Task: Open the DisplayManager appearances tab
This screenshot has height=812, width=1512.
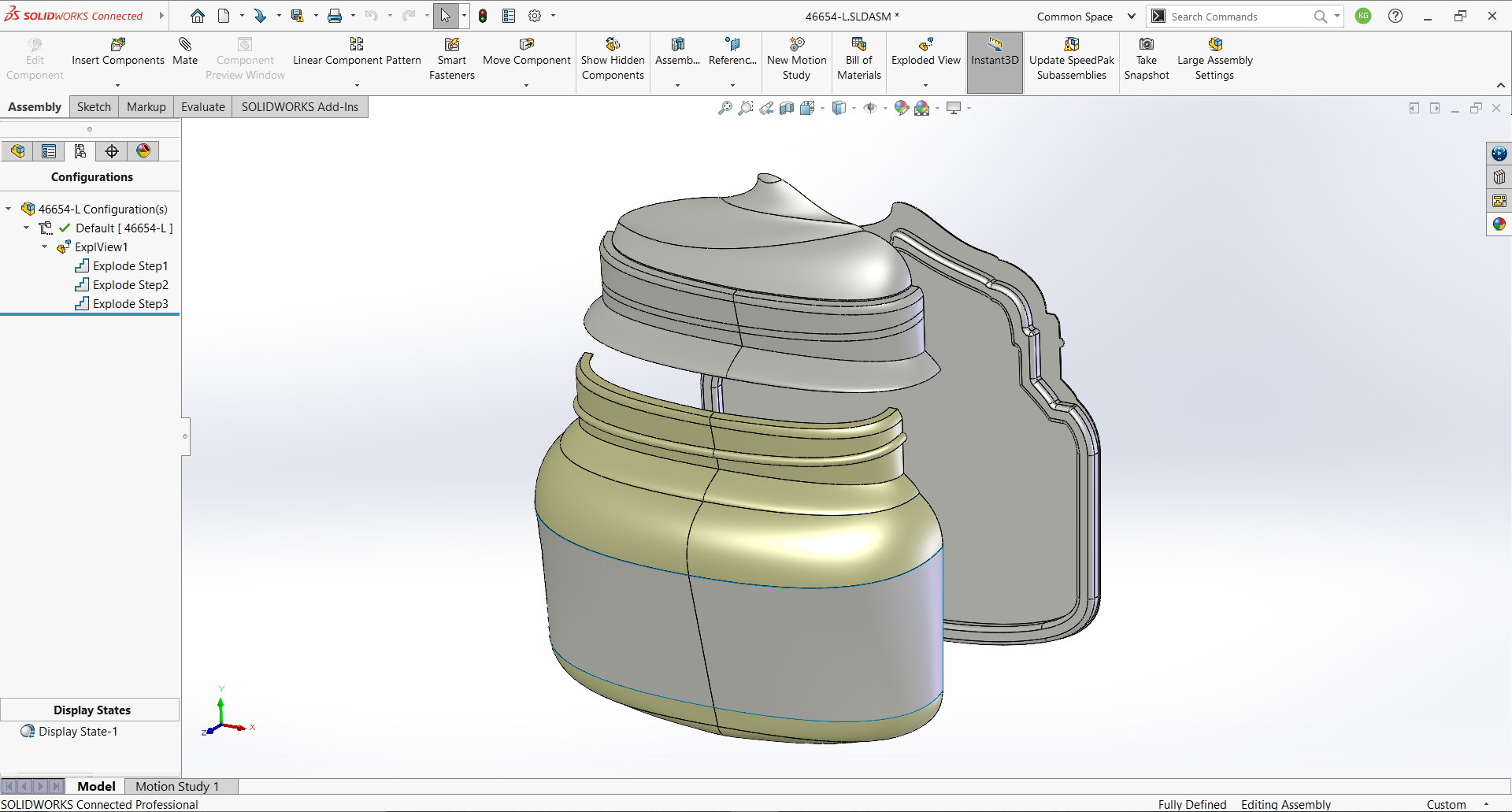Action: coord(143,150)
